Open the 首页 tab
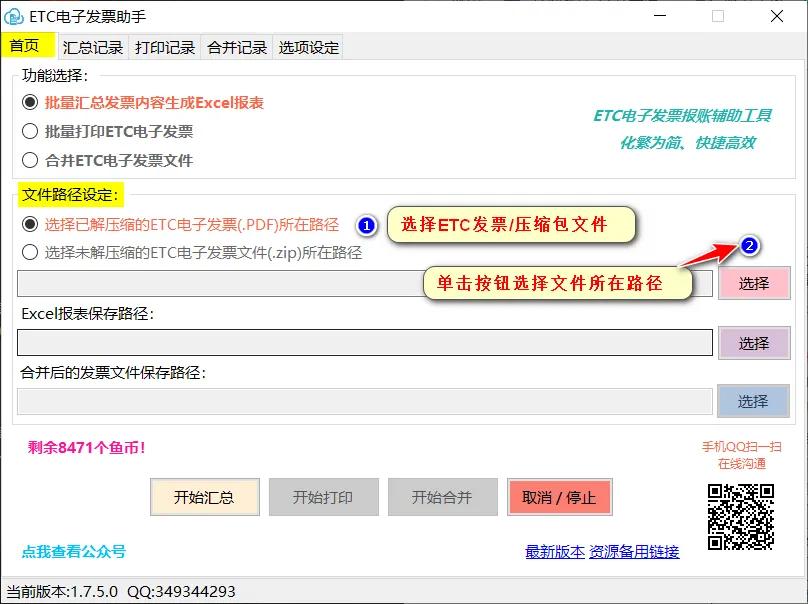This screenshot has width=808, height=604. (x=28, y=46)
